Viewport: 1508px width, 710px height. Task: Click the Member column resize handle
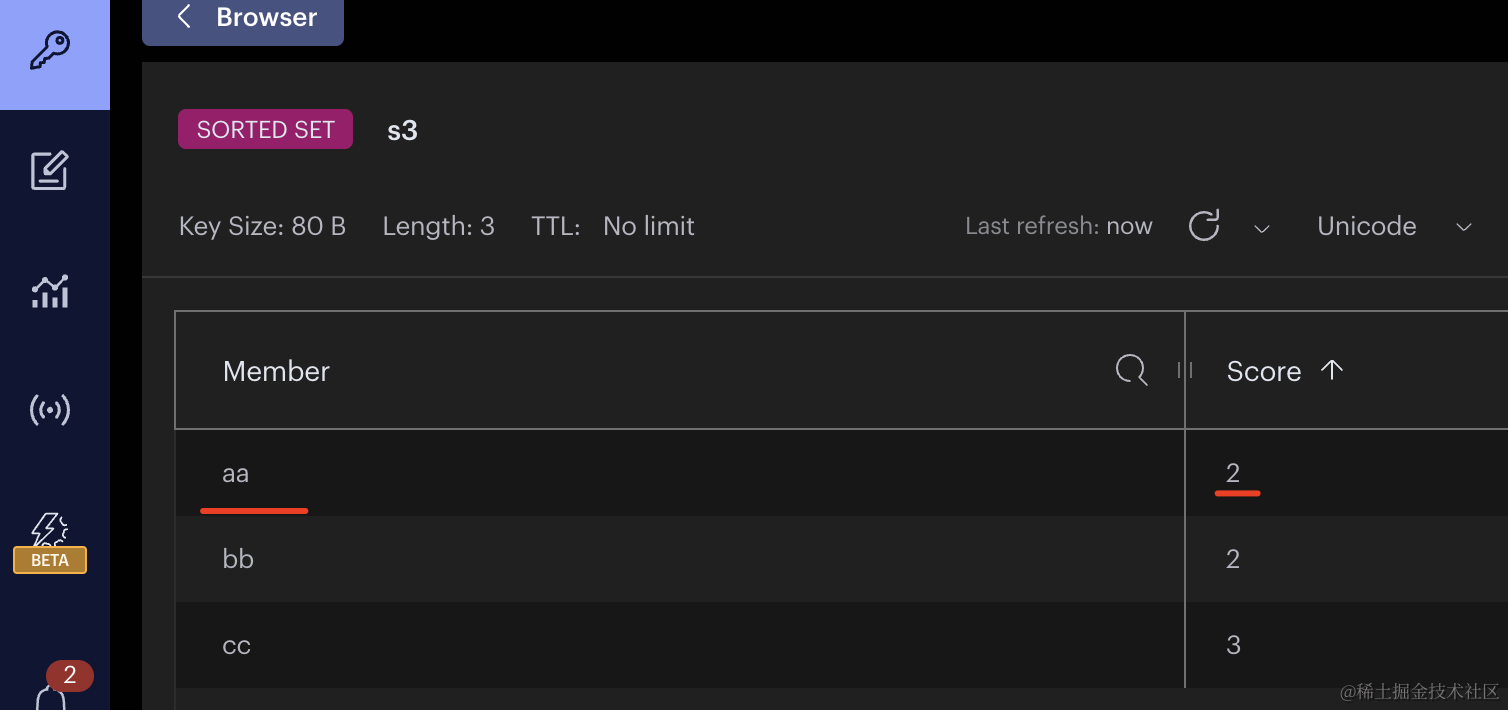(1185, 371)
